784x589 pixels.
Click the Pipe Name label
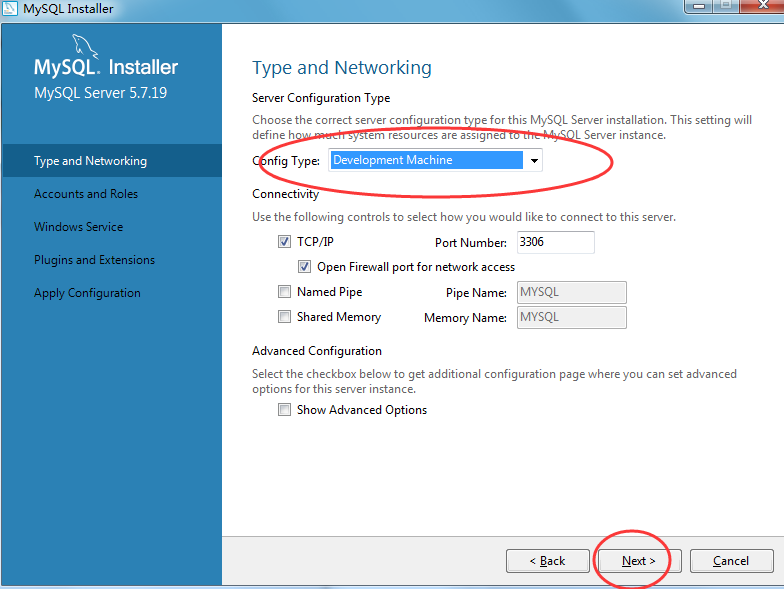coord(476,293)
